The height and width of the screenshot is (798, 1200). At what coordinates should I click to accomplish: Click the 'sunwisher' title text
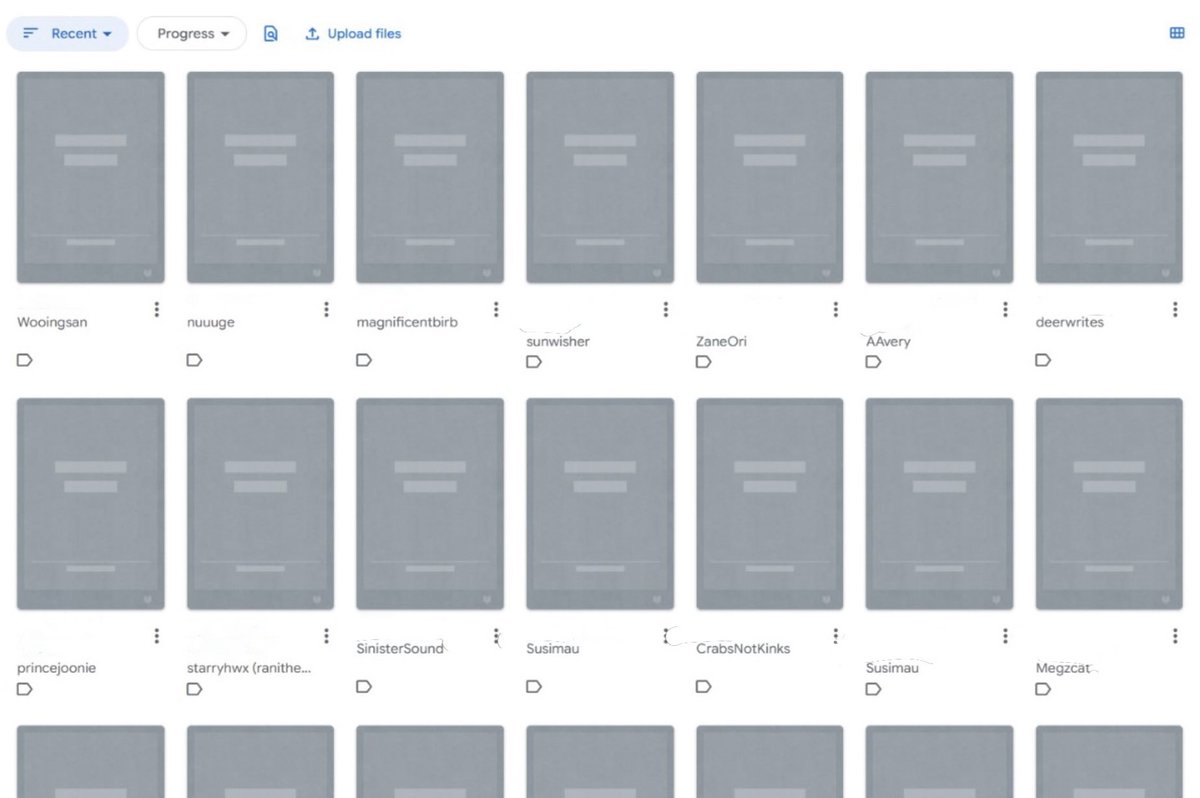558,342
